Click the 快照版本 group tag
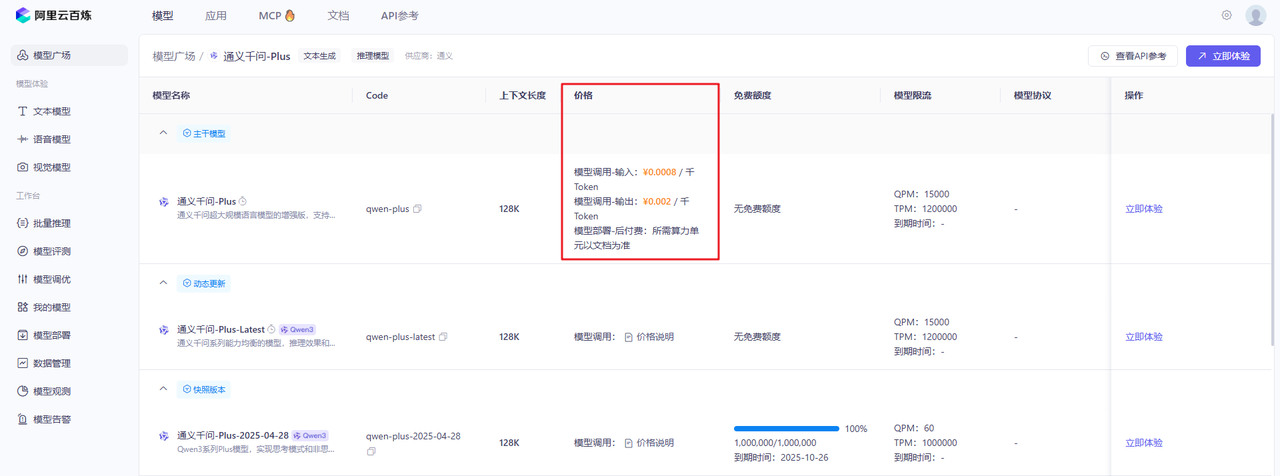1280x476 pixels. pyautogui.click(x=203, y=388)
